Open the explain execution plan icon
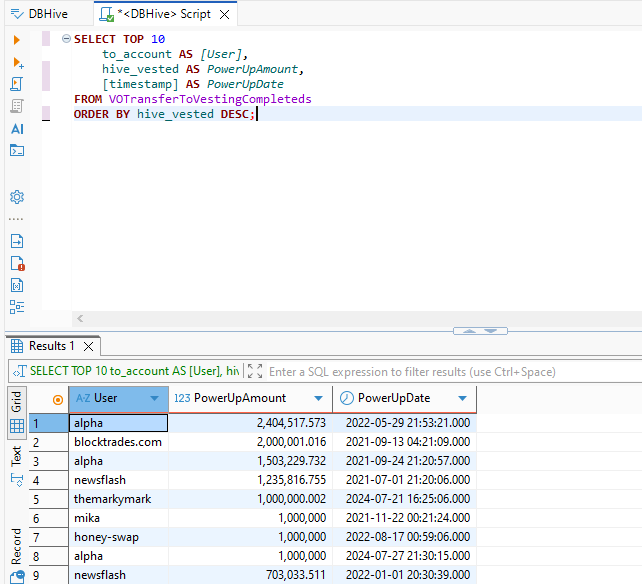642x584 pixels. pos(17,106)
